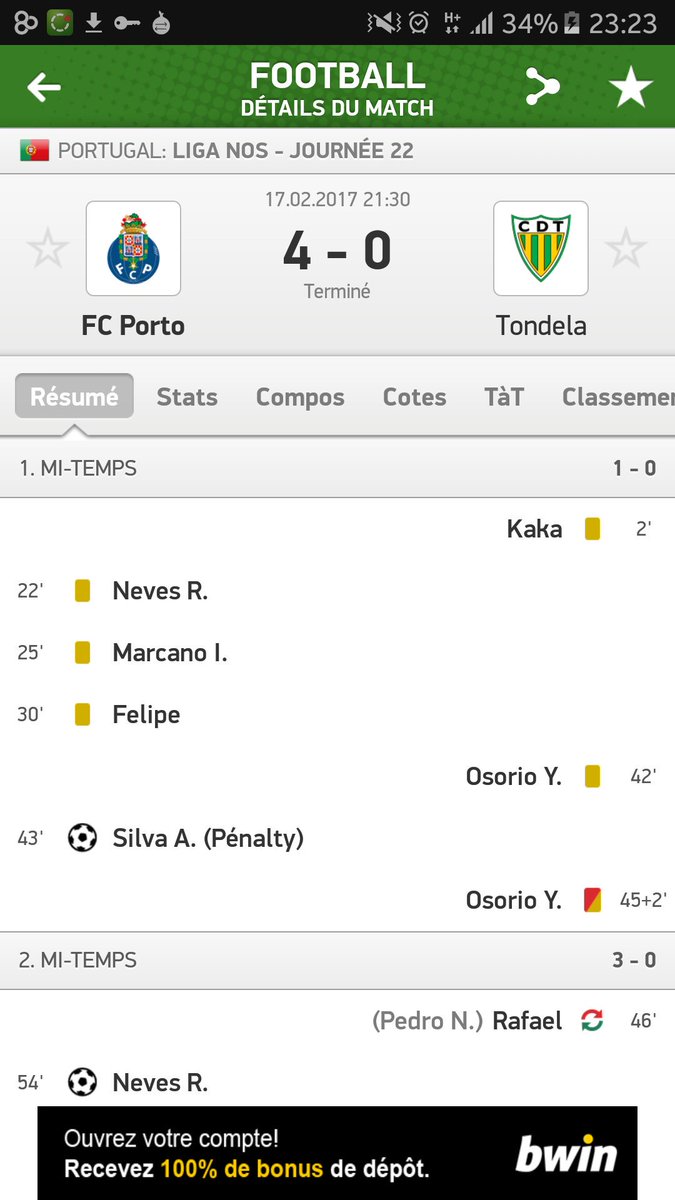
Task: Tap Silva A. penalty goal ball icon
Action: click(82, 838)
